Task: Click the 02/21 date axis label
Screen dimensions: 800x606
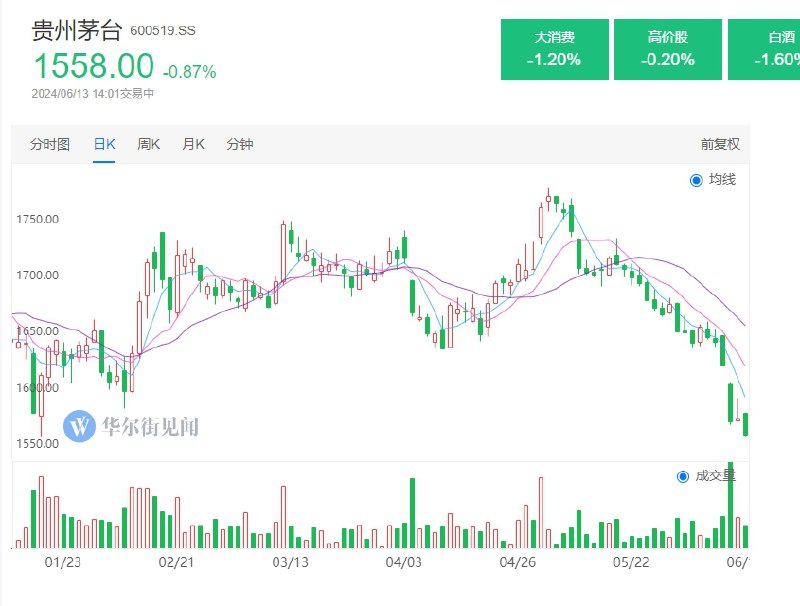Action: [176, 562]
